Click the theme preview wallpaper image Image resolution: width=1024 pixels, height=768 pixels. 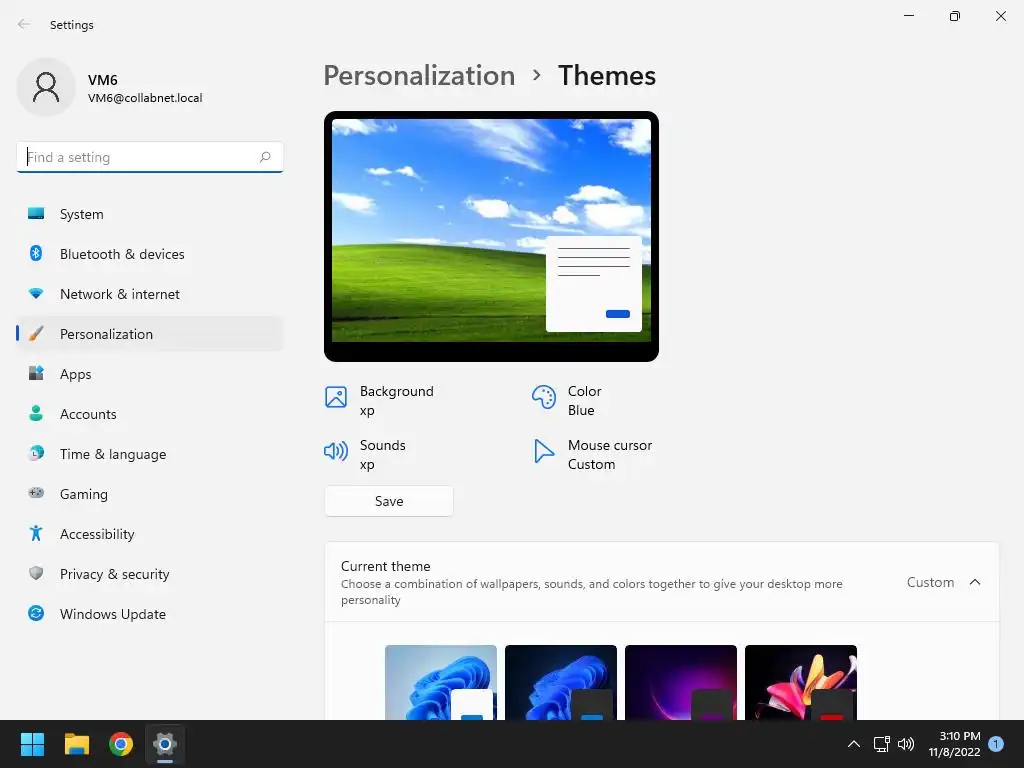491,230
